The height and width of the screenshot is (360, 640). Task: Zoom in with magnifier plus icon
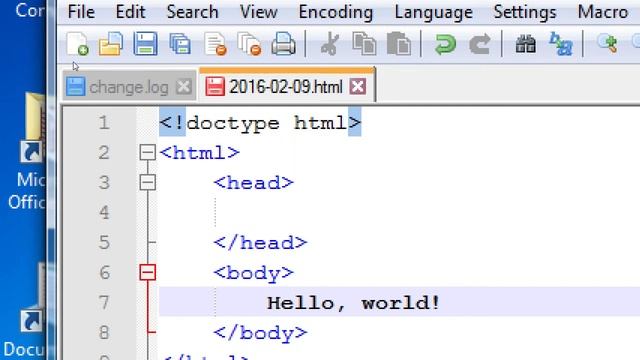(x=607, y=43)
